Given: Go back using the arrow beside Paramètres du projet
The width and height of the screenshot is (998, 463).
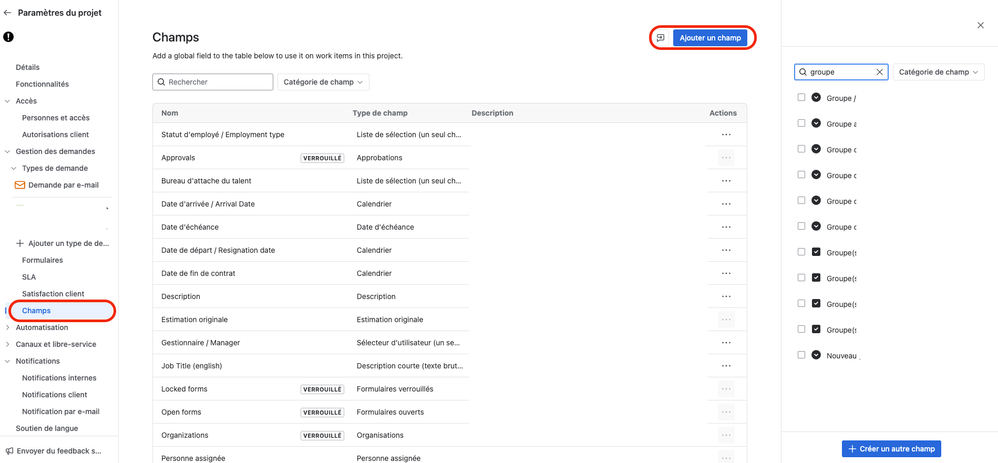Looking at the screenshot, I should pyautogui.click(x=8, y=13).
